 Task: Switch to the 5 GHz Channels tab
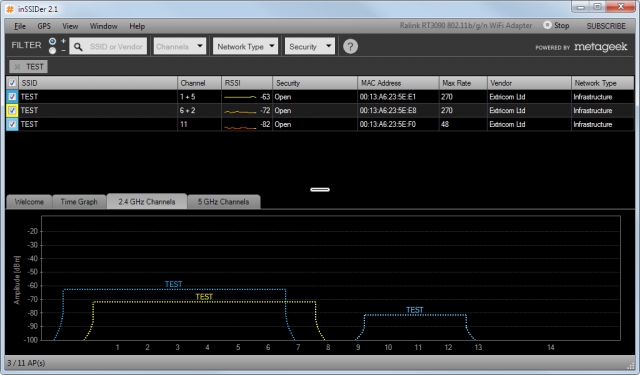click(x=223, y=202)
